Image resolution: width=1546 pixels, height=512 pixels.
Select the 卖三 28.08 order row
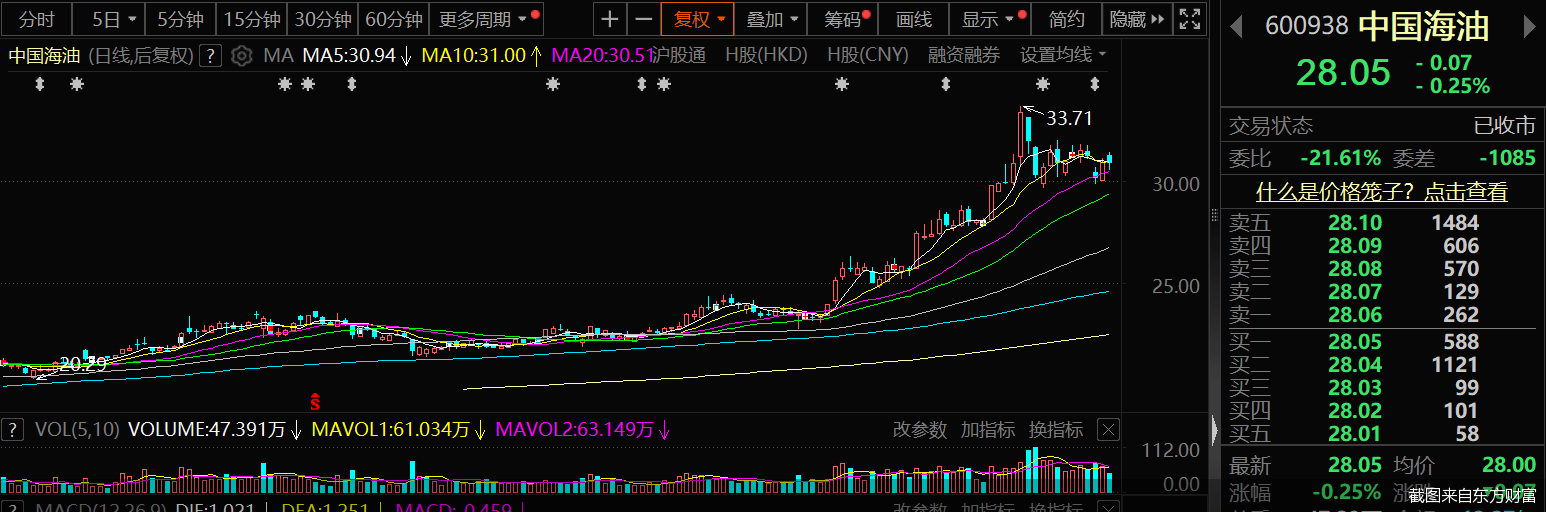[1383, 269]
